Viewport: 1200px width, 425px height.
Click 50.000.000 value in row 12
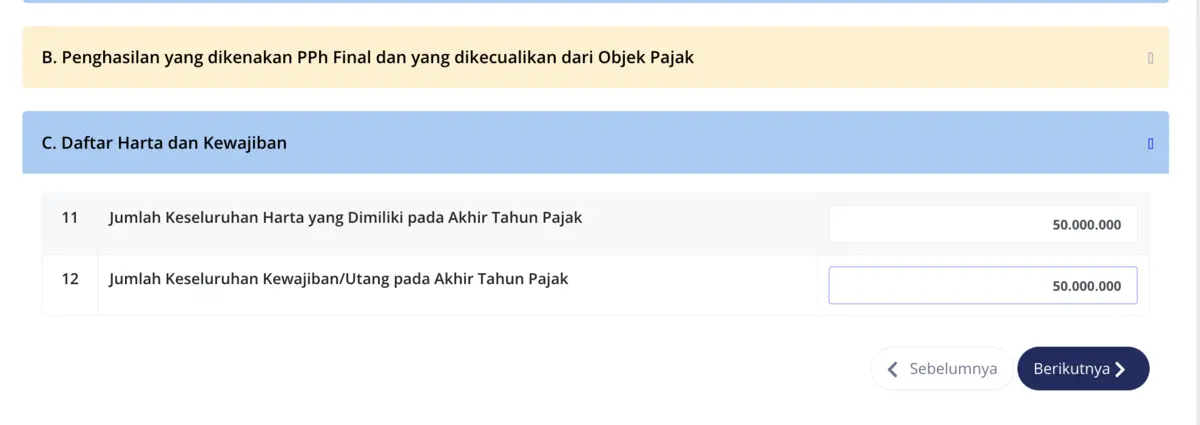click(x=1086, y=286)
